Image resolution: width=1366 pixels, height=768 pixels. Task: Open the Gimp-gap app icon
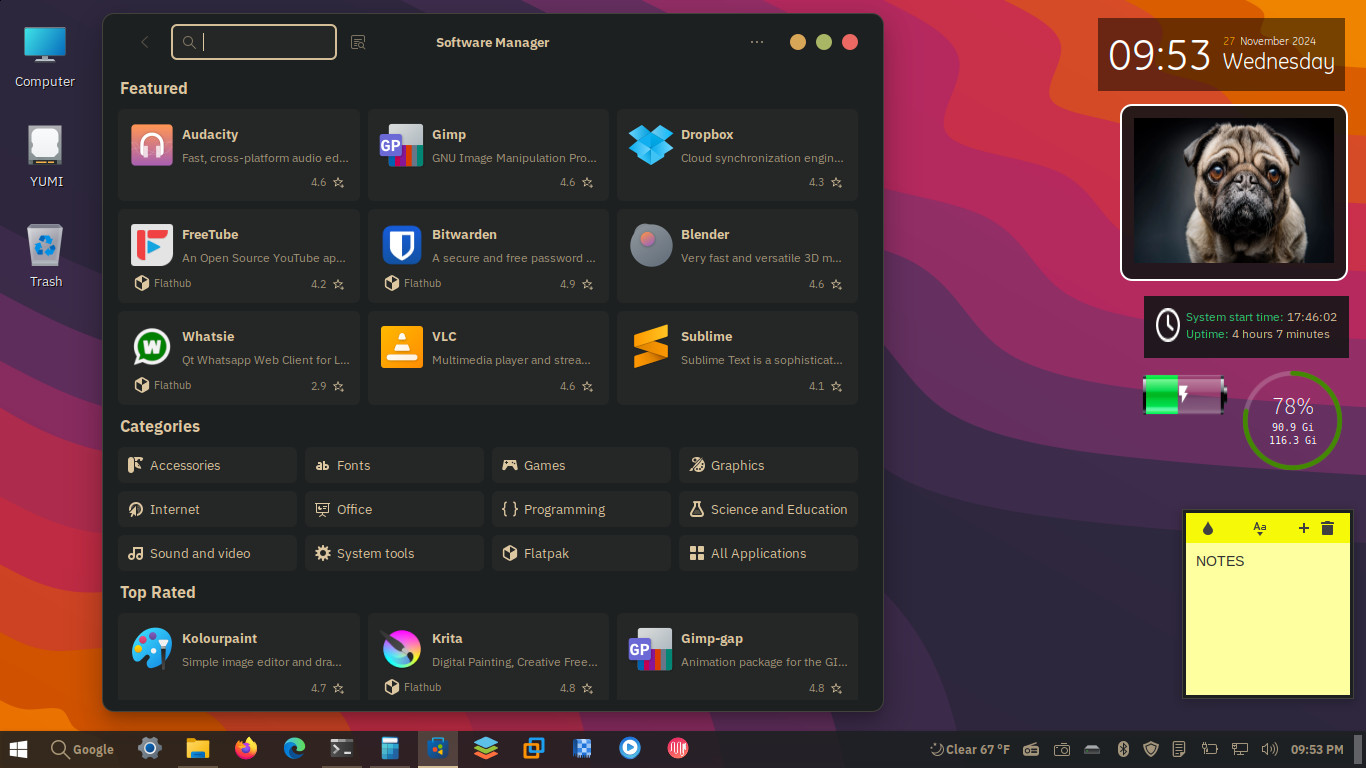coord(651,649)
